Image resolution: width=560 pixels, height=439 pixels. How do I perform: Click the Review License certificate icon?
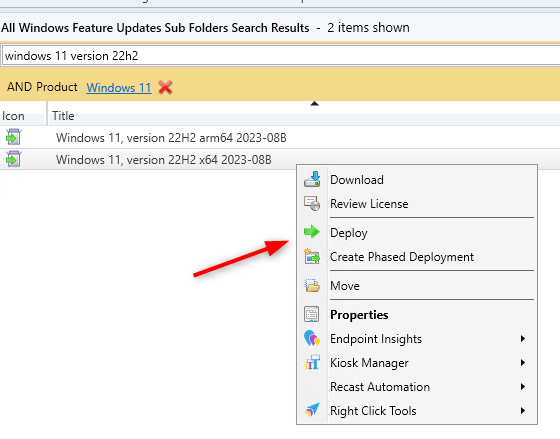312,204
